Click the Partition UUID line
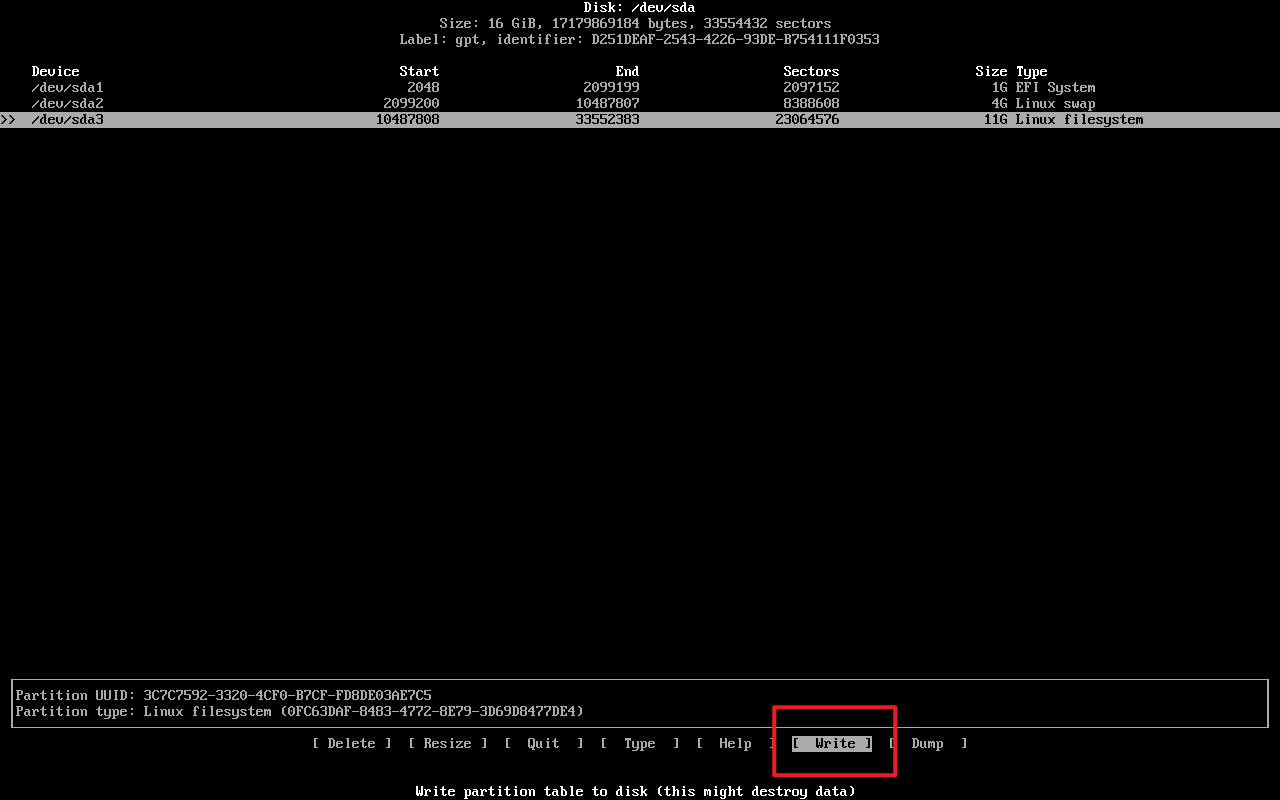The width and height of the screenshot is (1280, 800). click(x=224, y=695)
